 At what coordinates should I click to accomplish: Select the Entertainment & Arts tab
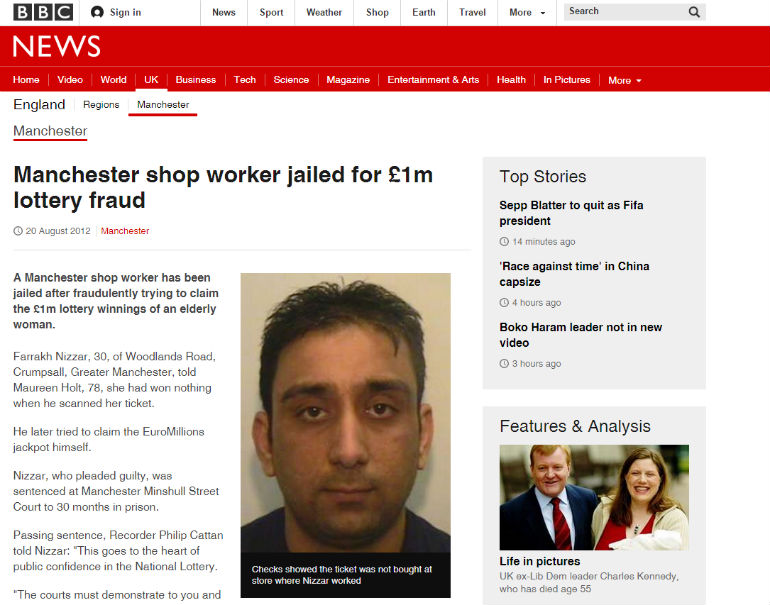433,80
